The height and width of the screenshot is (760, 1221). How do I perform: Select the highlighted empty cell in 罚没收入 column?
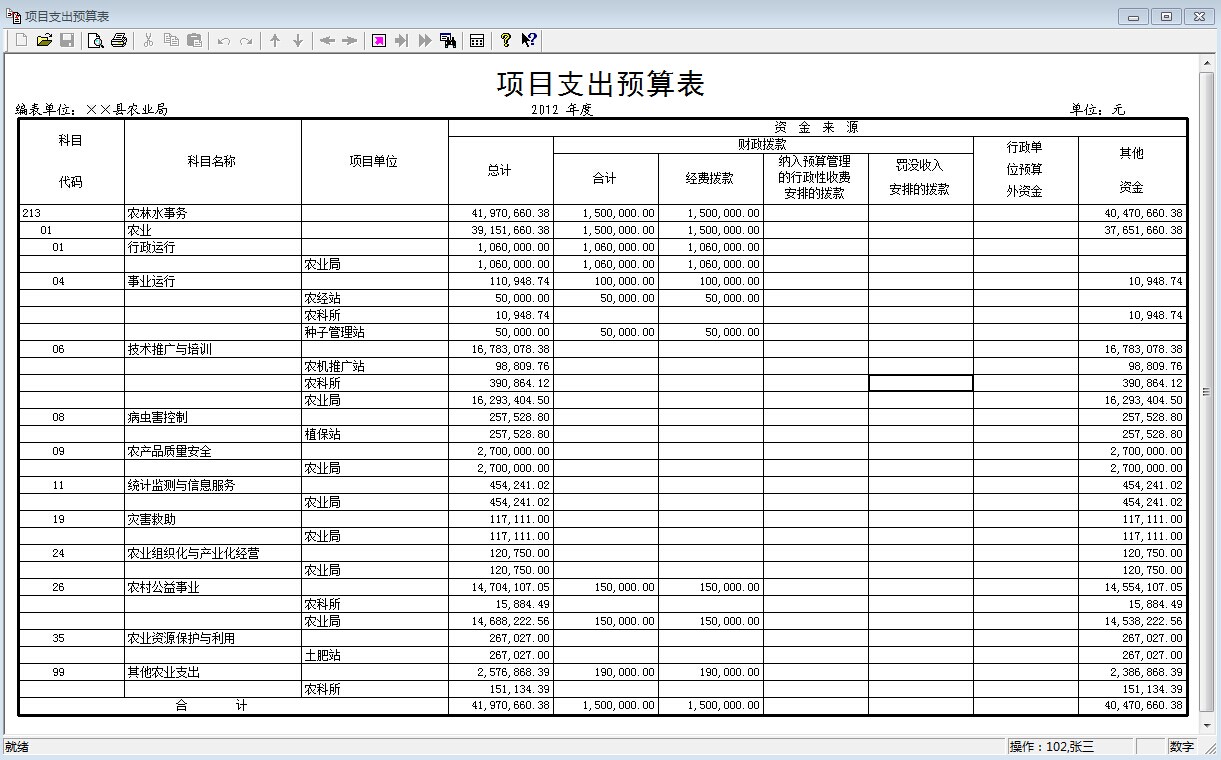coord(920,383)
